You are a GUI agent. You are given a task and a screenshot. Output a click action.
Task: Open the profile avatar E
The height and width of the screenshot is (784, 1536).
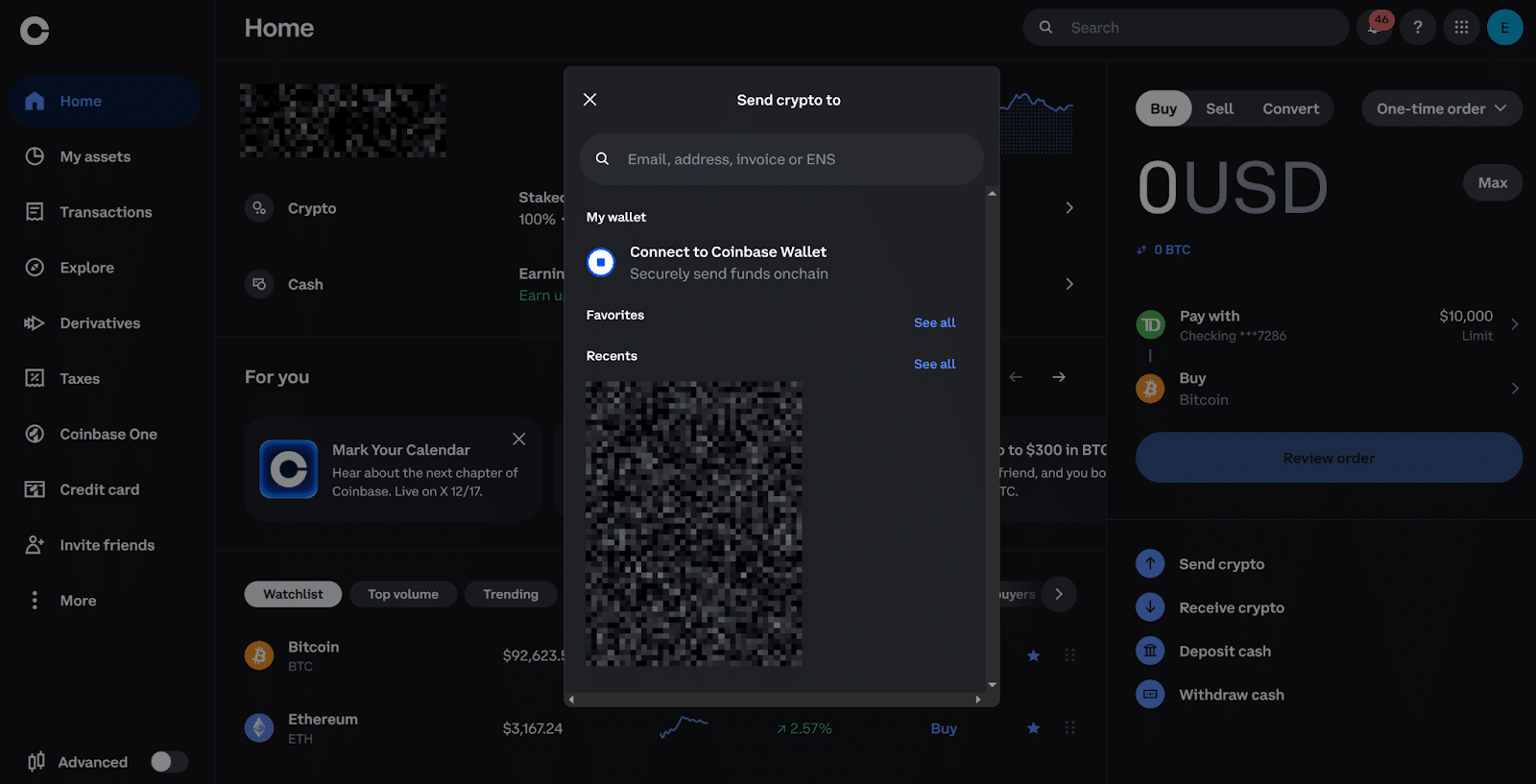(x=1504, y=28)
